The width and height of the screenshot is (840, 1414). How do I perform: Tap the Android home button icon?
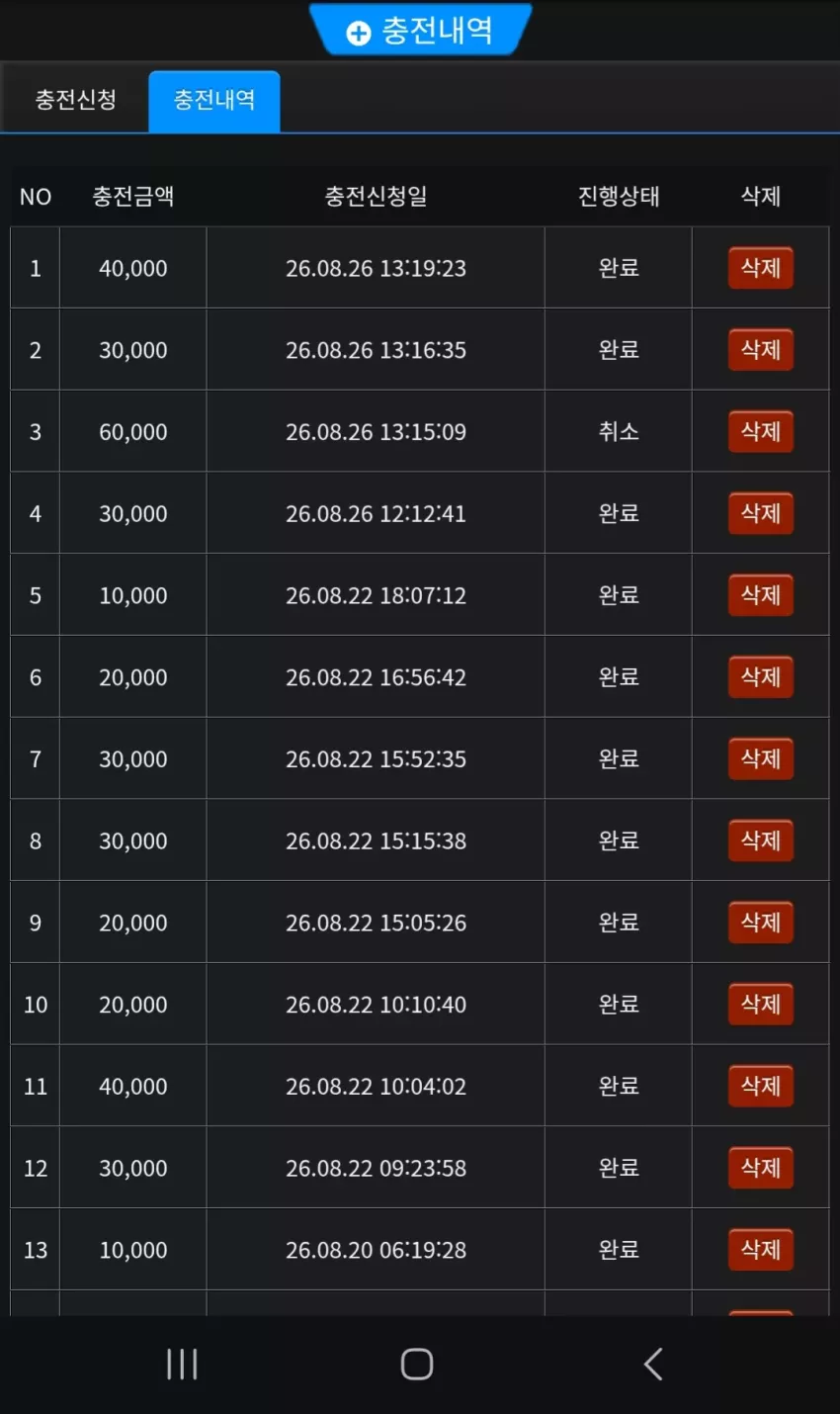(x=417, y=1364)
